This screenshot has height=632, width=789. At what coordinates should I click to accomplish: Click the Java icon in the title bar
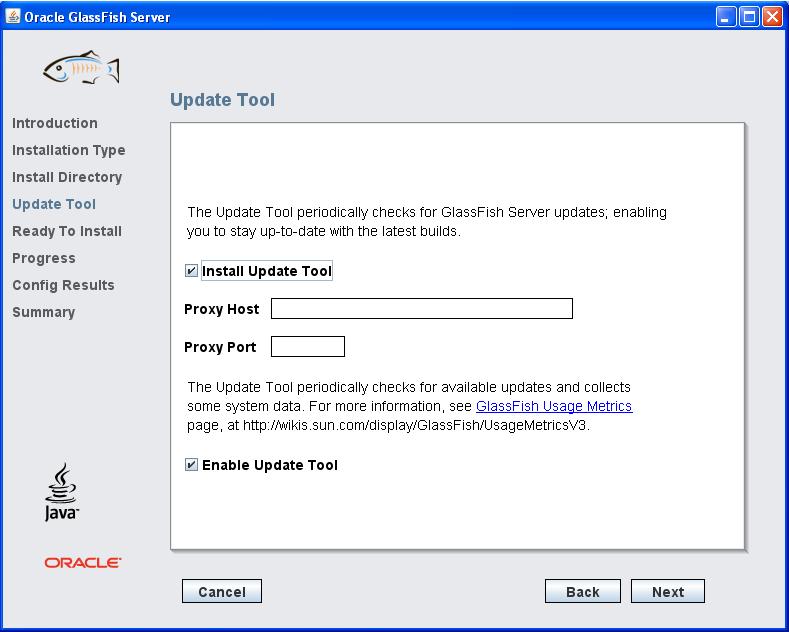(13, 17)
